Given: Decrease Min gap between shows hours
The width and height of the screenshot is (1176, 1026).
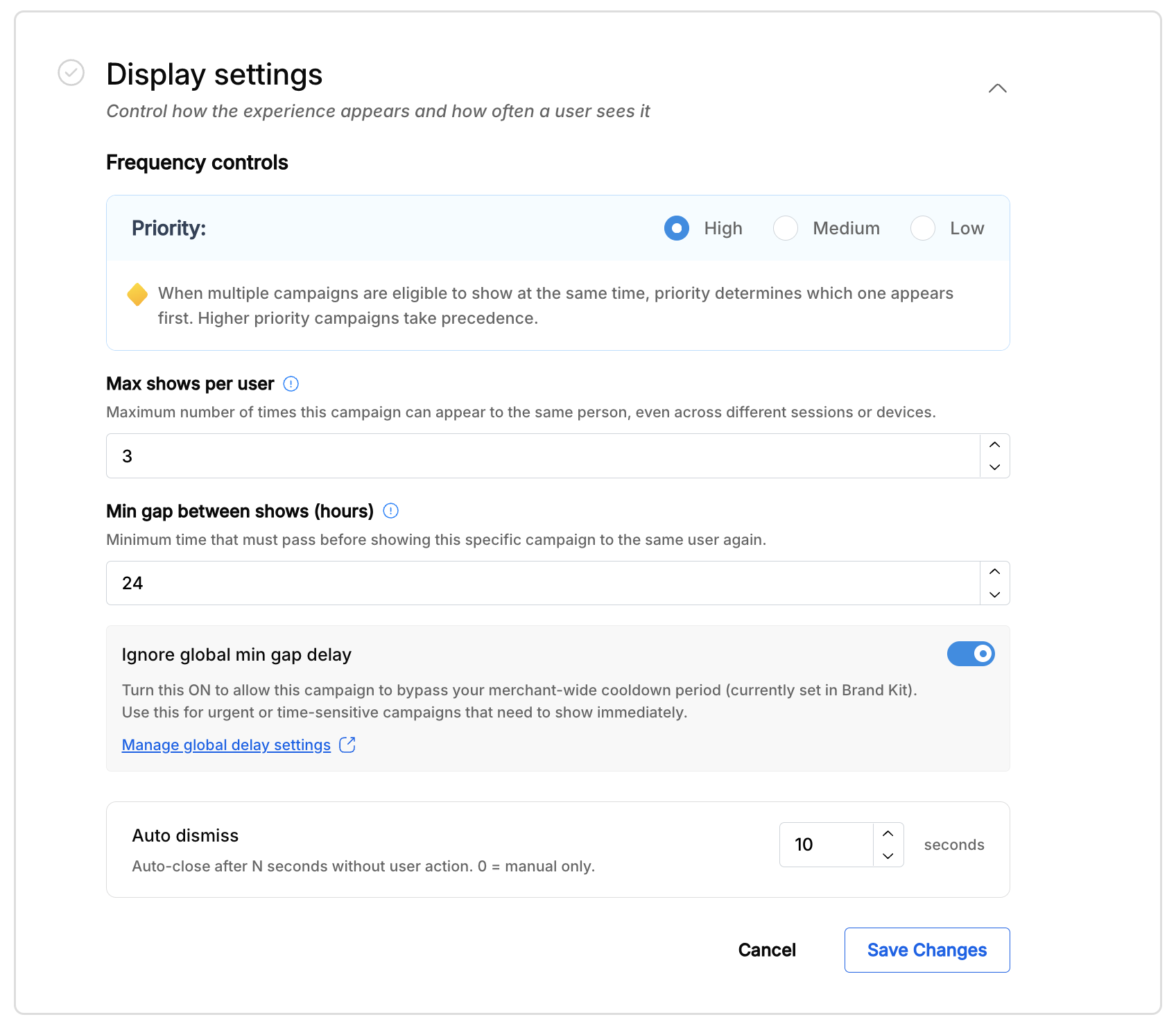Looking at the screenshot, I should (x=995, y=594).
